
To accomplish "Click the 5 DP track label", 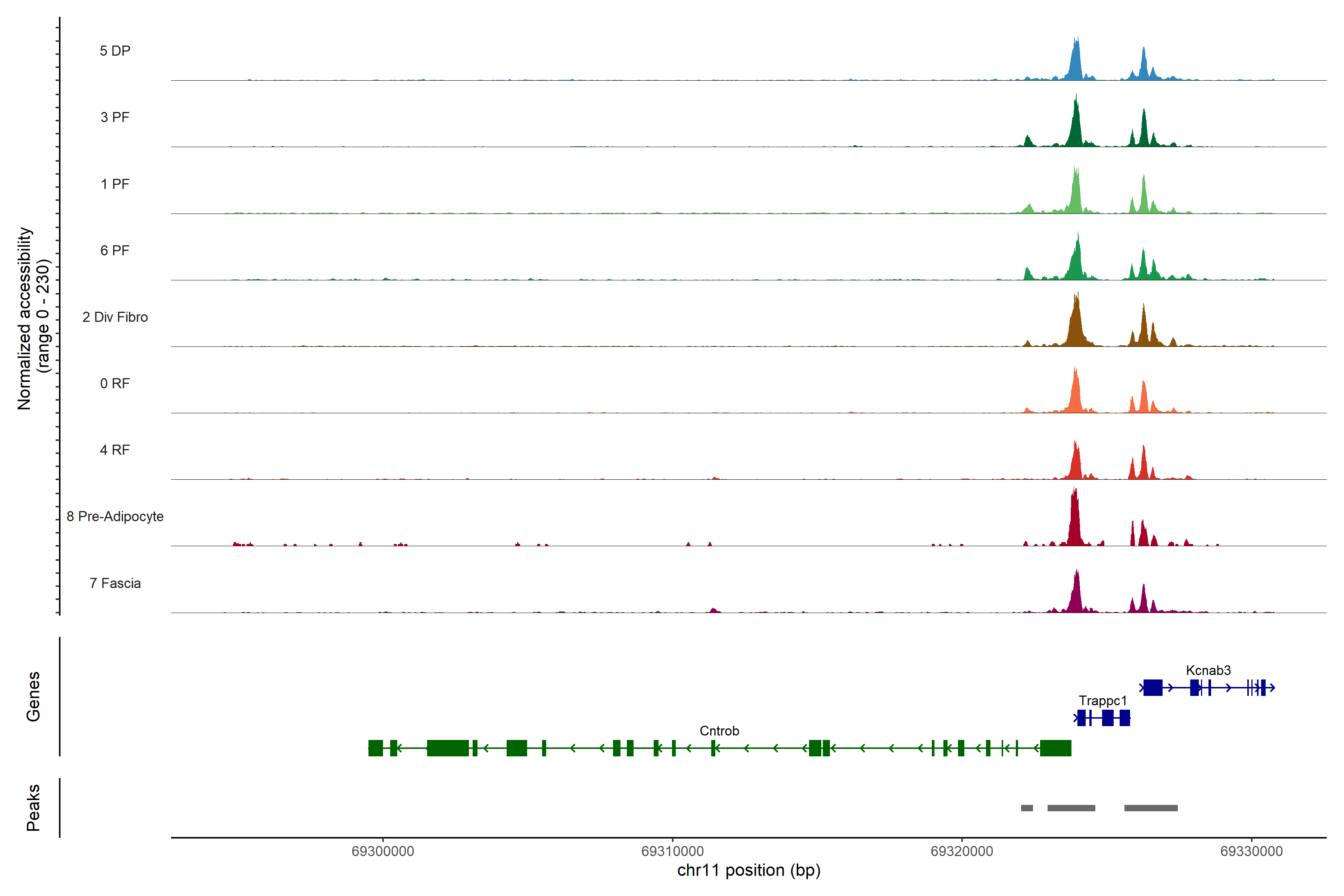I will tap(115, 51).
